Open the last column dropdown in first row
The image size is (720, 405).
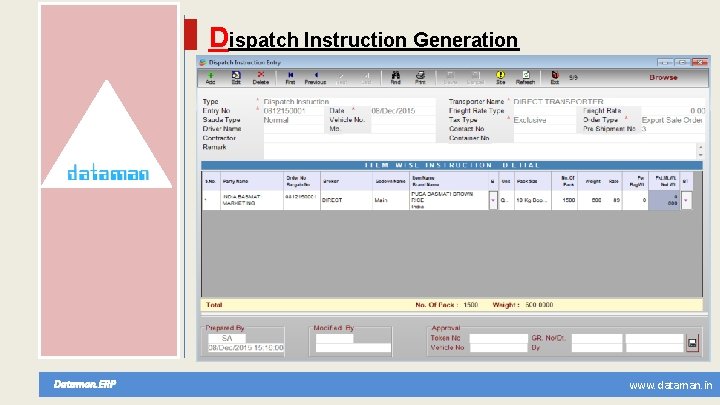coord(686,201)
